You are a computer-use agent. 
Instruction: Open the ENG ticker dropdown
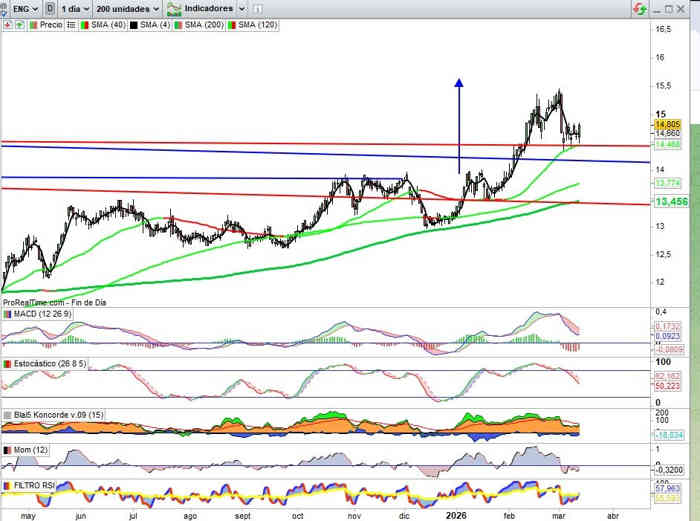pyautogui.click(x=20, y=8)
